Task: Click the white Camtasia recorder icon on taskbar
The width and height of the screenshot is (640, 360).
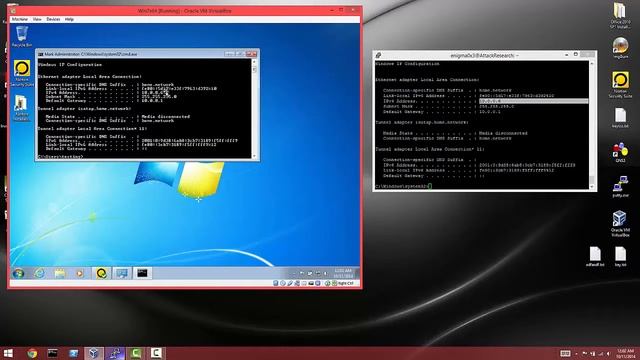Action: [x=156, y=353]
